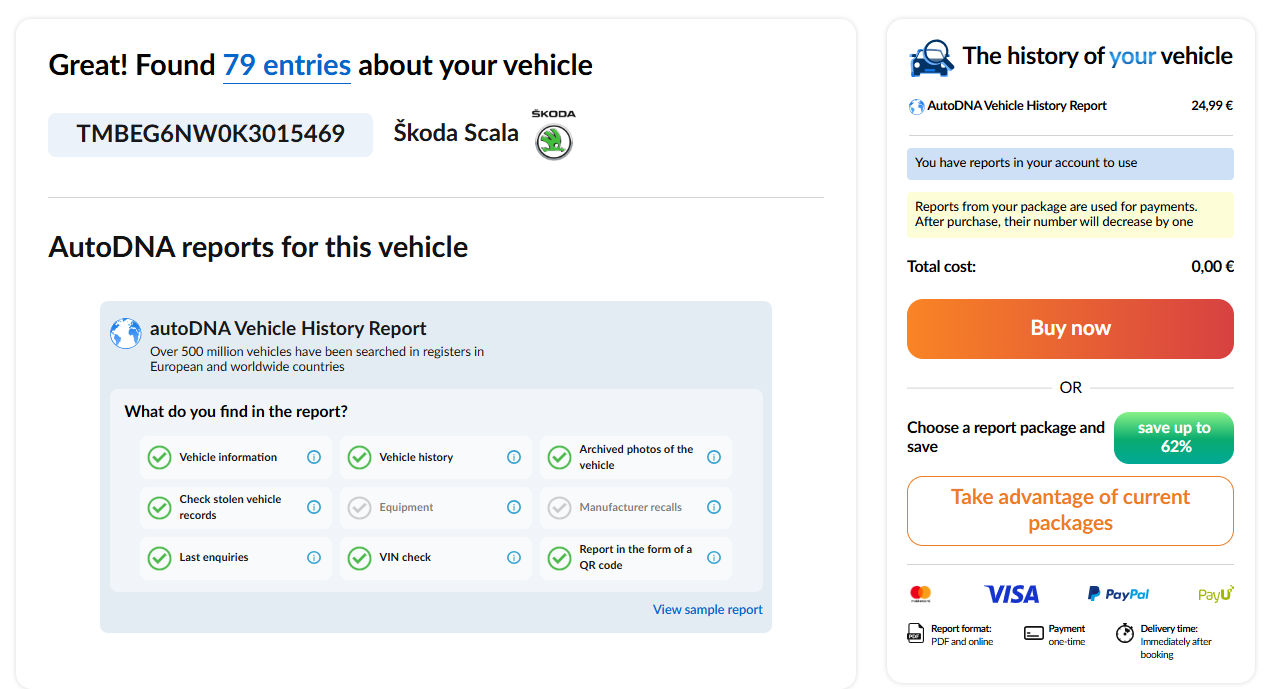
Task: Open info icon for Report in the form of a QR code
Action: pos(714,557)
